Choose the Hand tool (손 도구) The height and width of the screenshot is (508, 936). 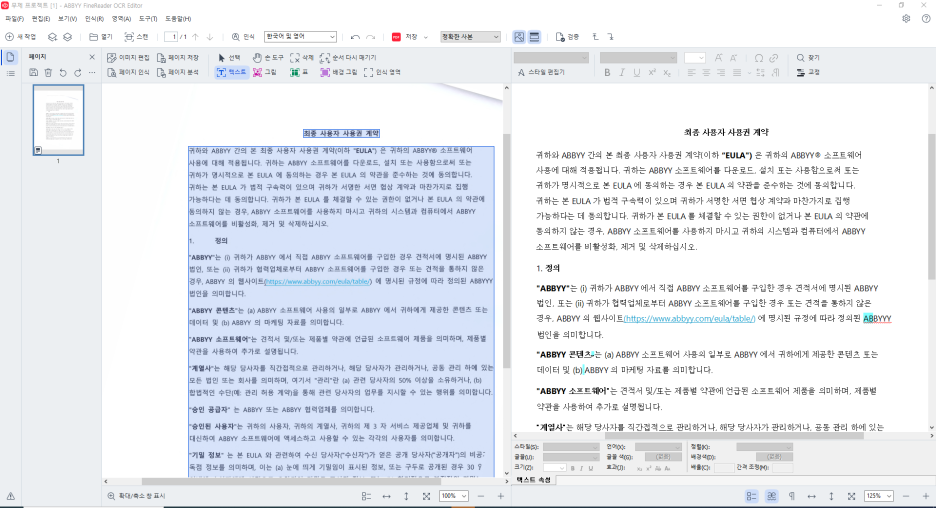point(268,58)
